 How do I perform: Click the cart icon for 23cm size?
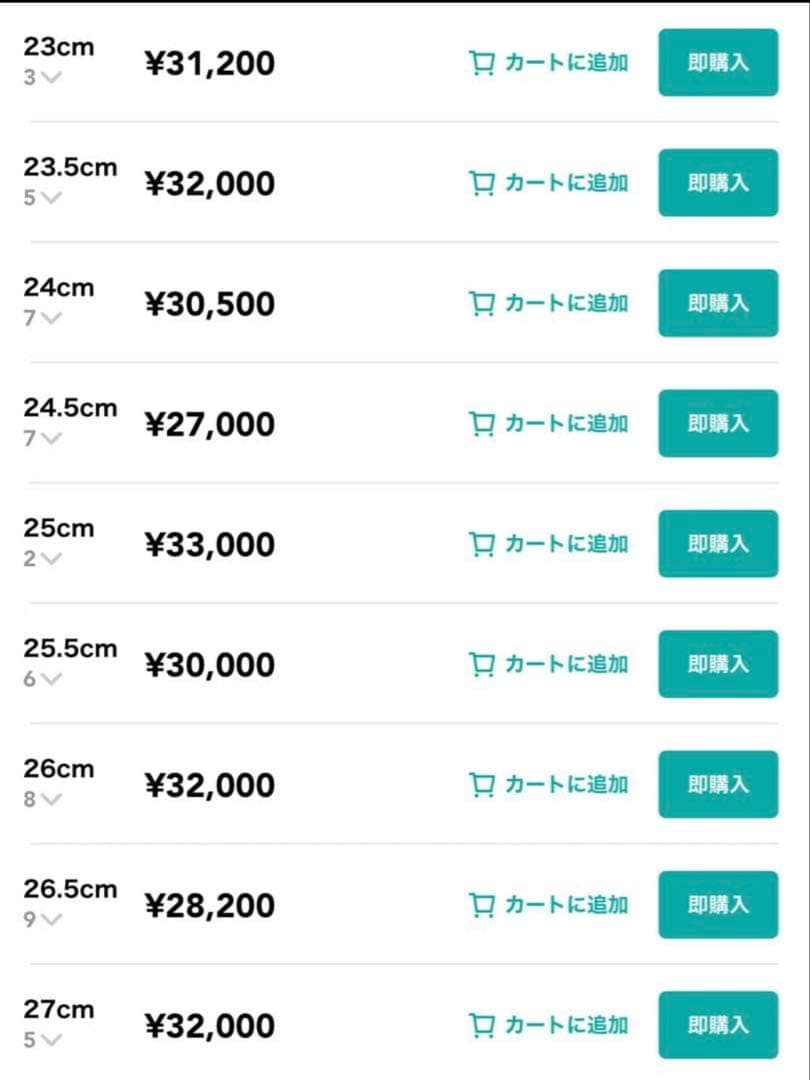coord(482,63)
